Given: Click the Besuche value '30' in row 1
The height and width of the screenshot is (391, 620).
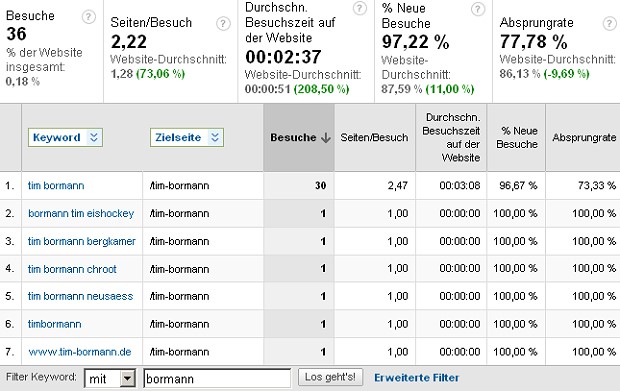Looking at the screenshot, I should point(321,186).
